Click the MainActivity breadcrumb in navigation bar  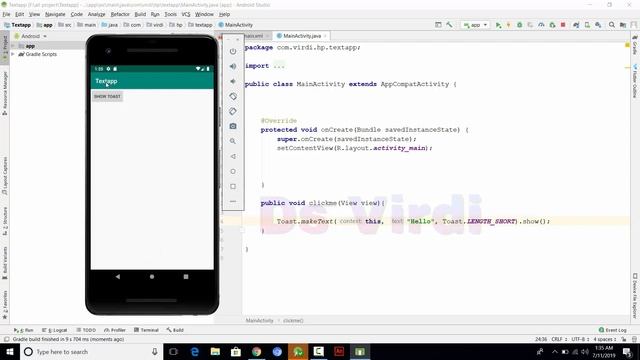coord(236,25)
